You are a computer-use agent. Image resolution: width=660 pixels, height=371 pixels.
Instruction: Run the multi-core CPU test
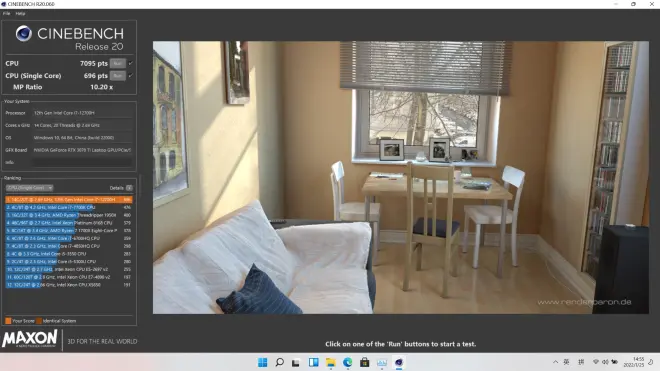(x=117, y=63)
